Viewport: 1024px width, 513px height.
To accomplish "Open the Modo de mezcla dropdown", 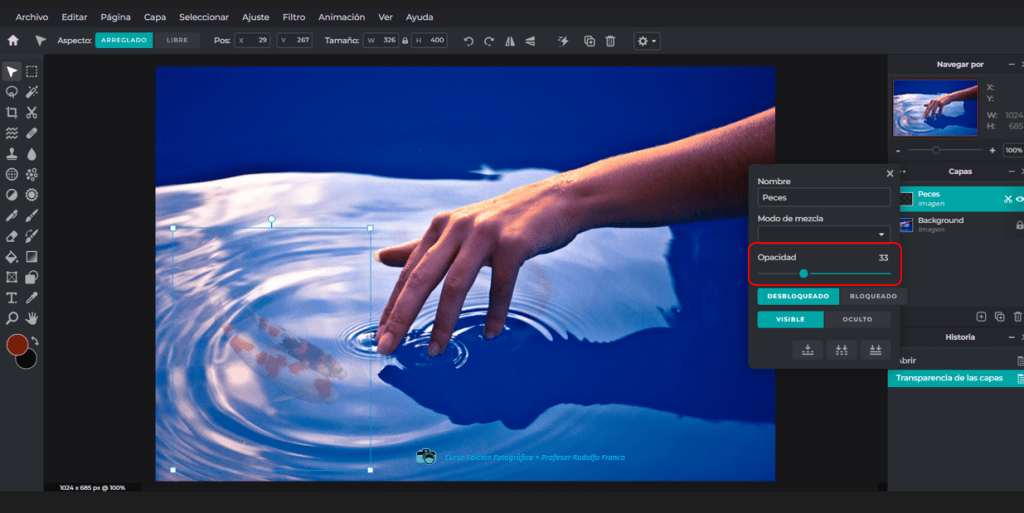I will (x=823, y=234).
